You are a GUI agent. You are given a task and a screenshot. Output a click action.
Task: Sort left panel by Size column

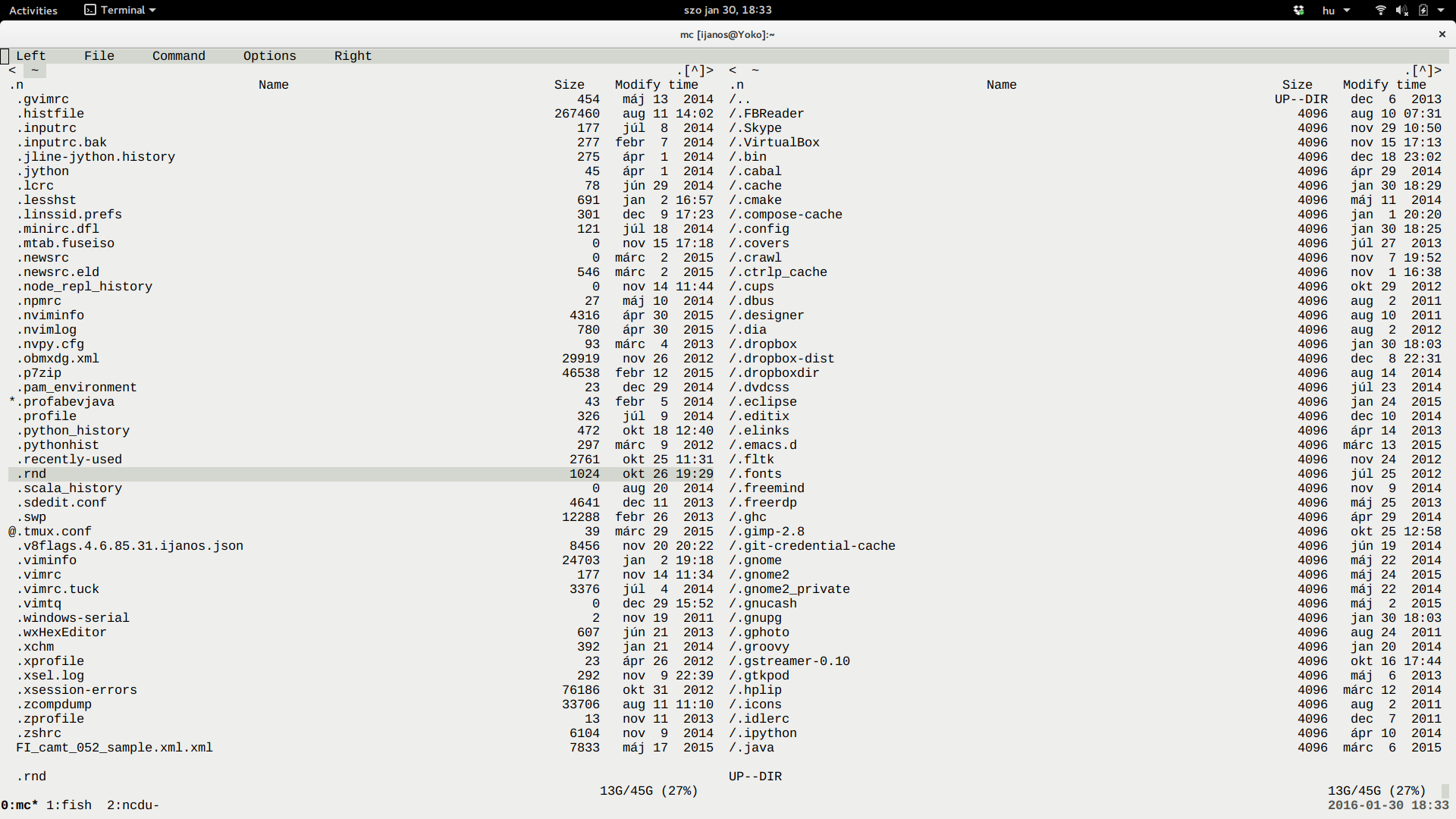pos(569,85)
